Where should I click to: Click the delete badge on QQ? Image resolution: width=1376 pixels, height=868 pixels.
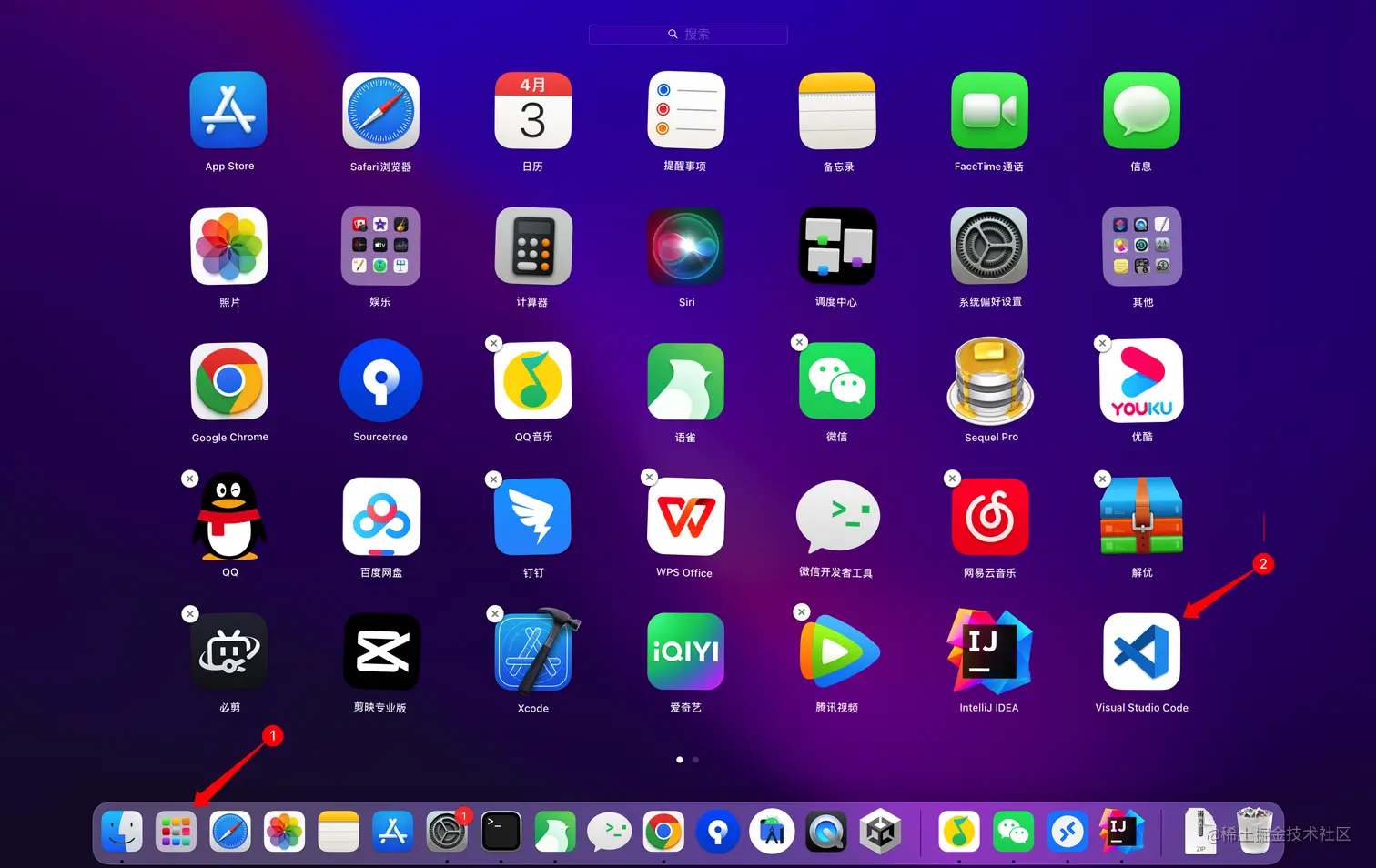pyautogui.click(x=189, y=478)
